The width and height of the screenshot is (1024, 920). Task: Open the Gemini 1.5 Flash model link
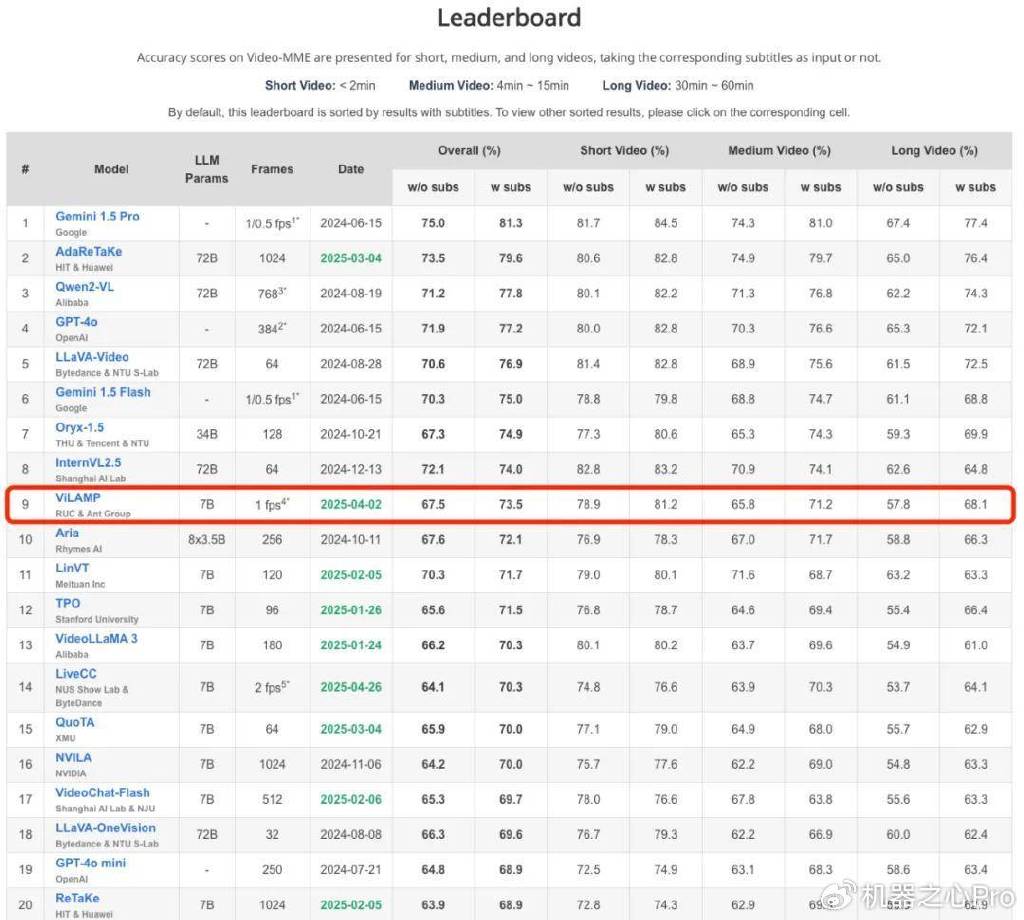click(x=103, y=392)
